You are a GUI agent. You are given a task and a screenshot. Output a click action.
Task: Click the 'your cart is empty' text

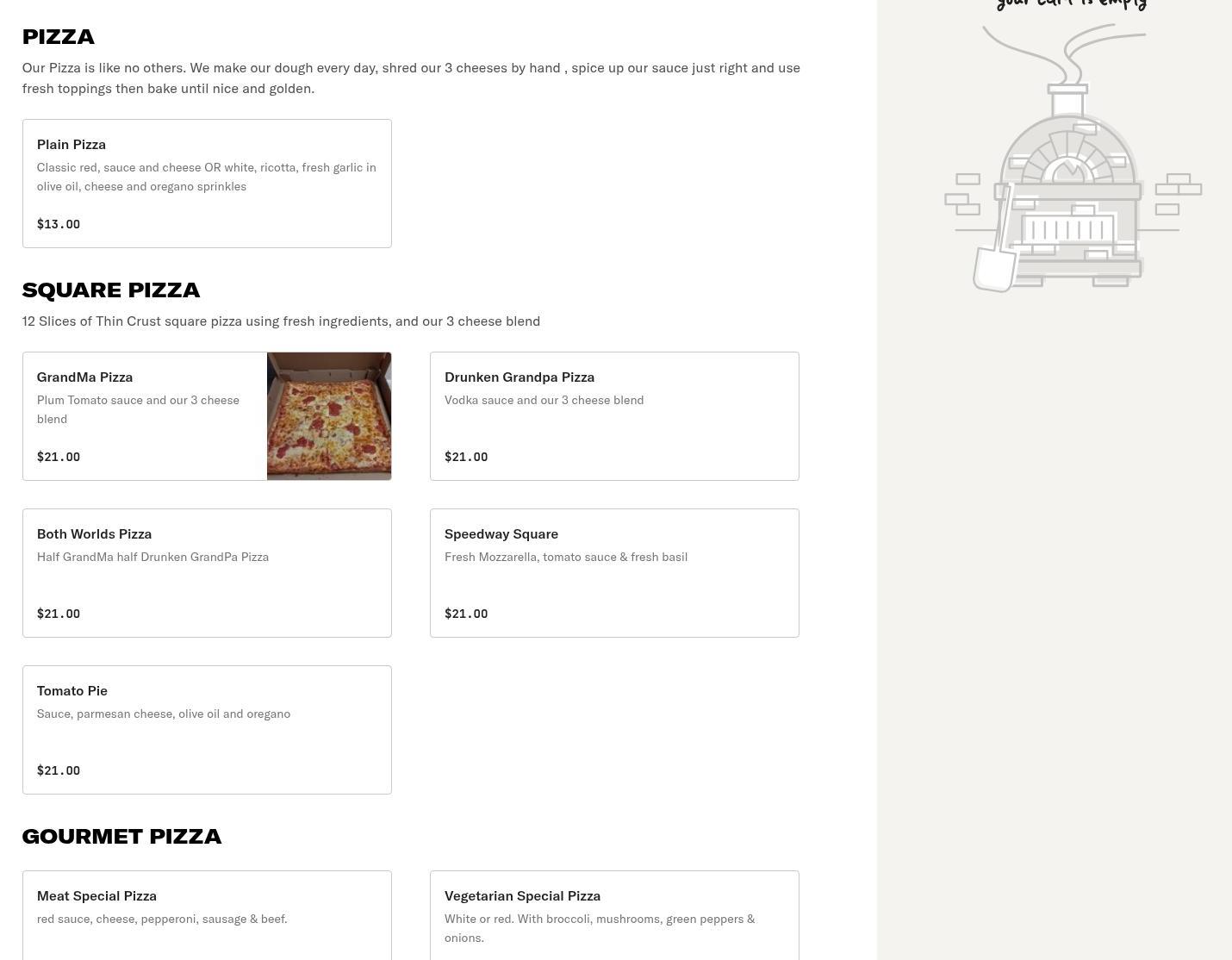click(x=1071, y=4)
